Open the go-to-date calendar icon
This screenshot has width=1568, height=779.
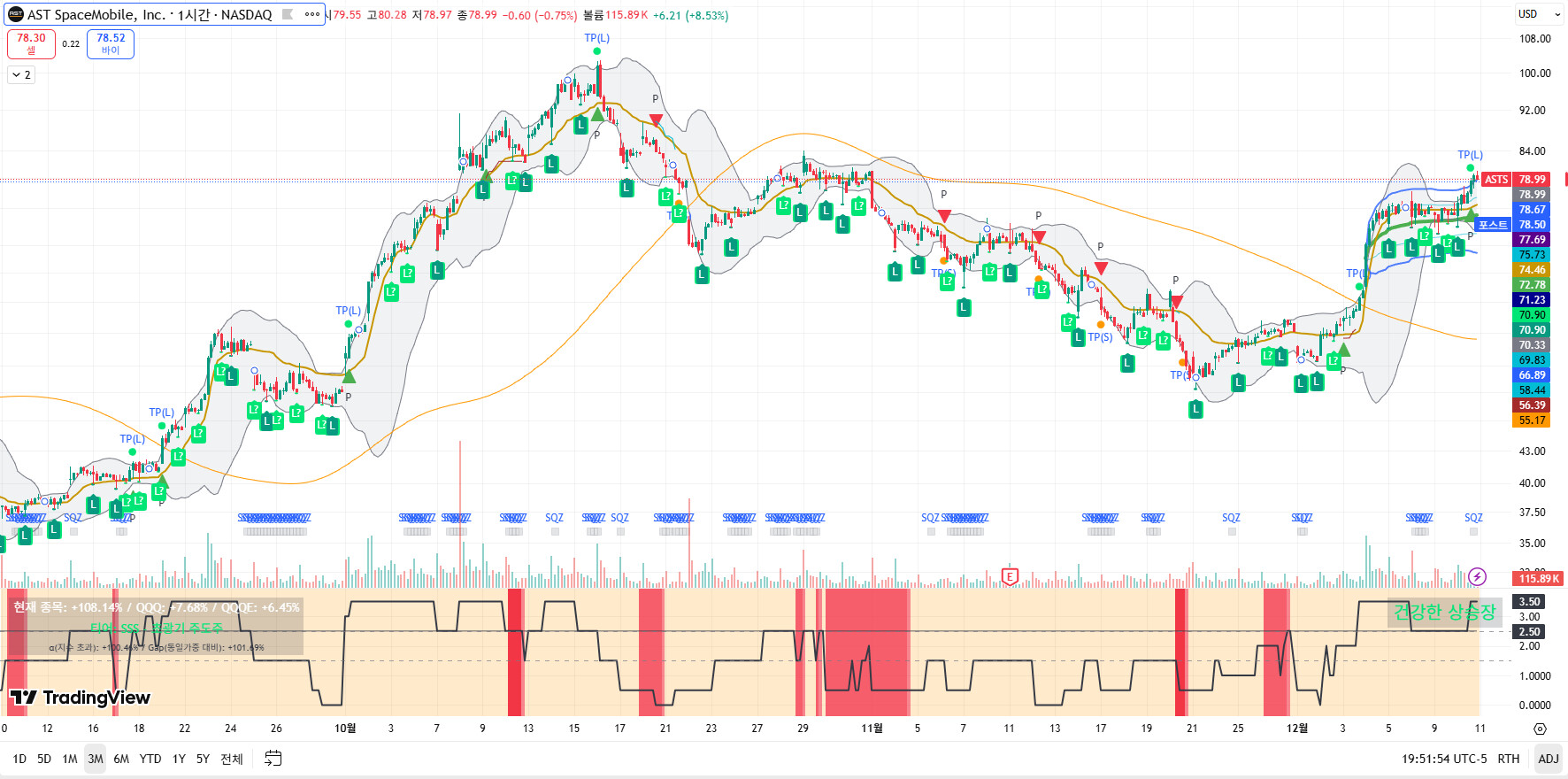tap(273, 759)
